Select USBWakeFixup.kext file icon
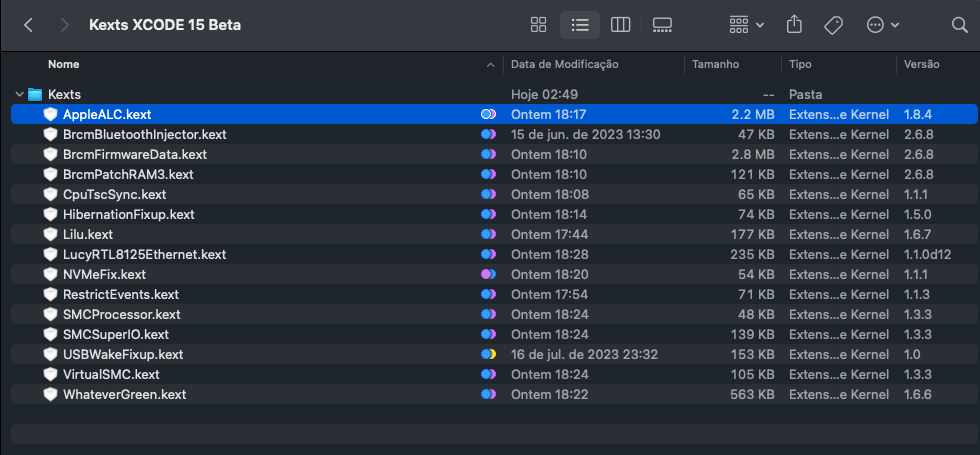The width and height of the screenshot is (980, 455). click(x=51, y=354)
